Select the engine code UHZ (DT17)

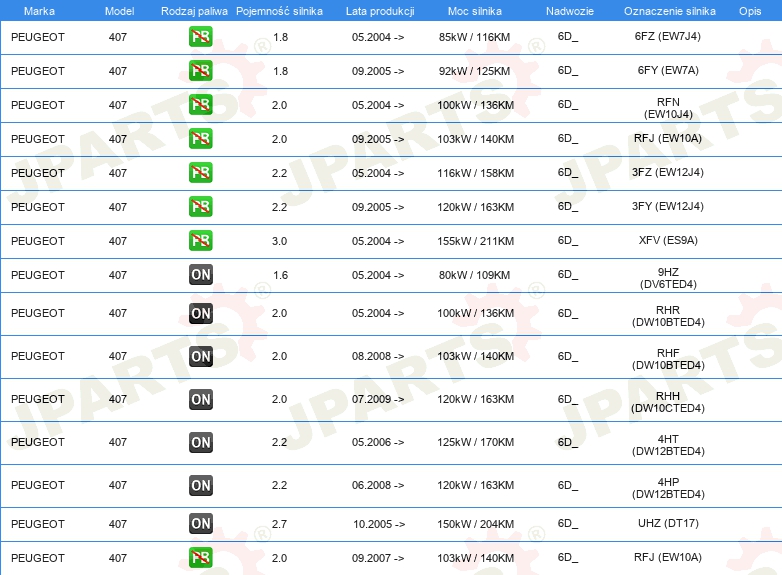668,523
